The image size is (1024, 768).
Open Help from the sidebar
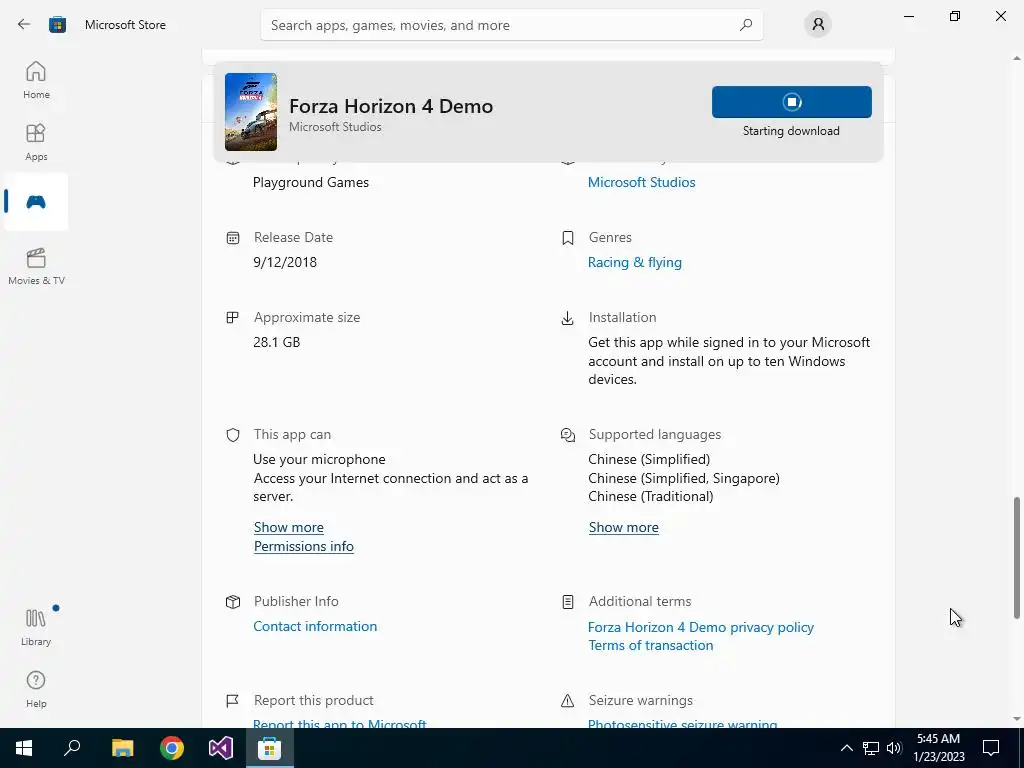(36, 689)
